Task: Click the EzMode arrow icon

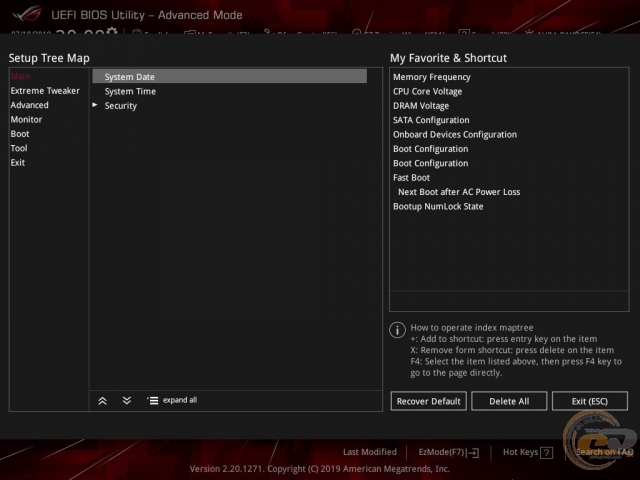Action: click(x=473, y=453)
